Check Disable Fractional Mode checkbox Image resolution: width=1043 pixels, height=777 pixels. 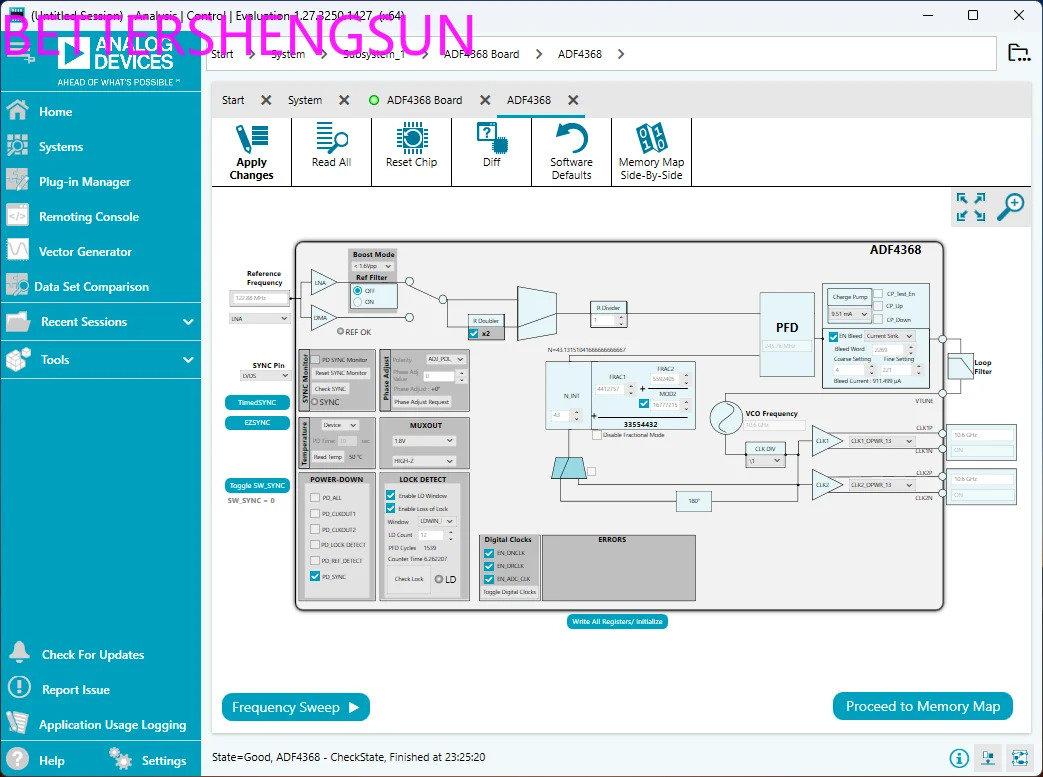597,435
